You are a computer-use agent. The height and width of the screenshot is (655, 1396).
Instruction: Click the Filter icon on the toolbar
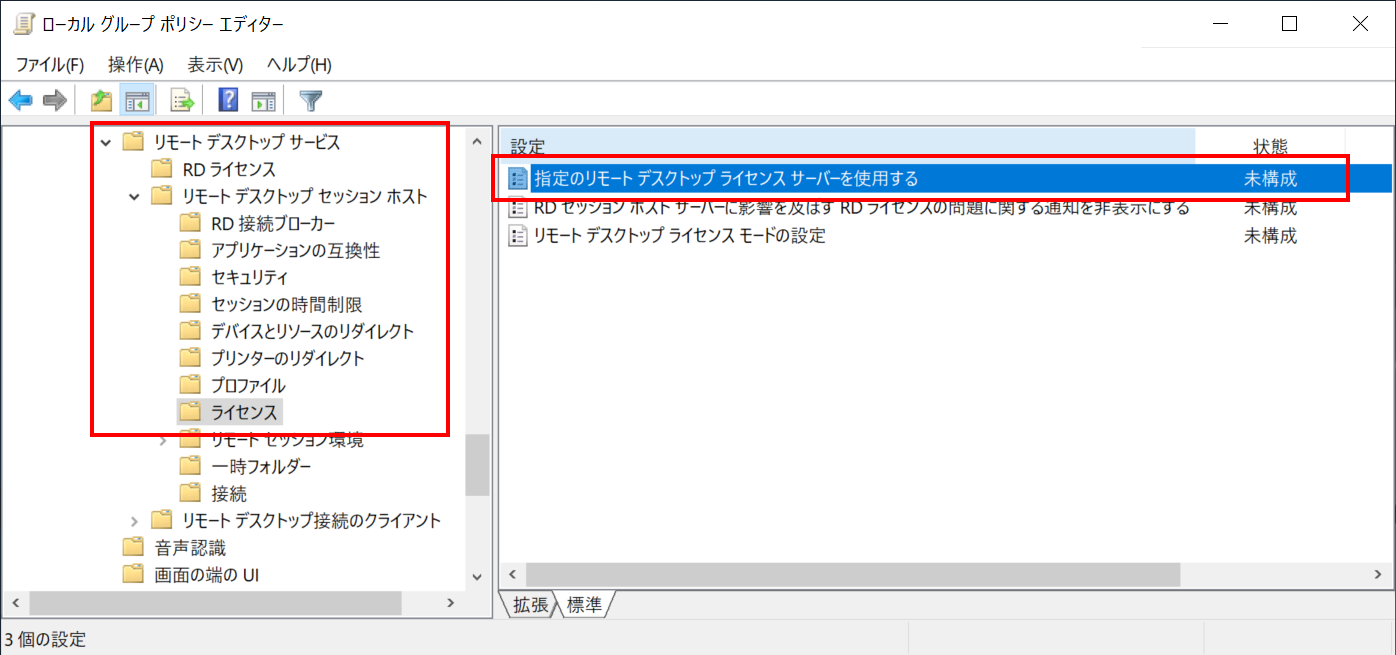[x=310, y=99]
